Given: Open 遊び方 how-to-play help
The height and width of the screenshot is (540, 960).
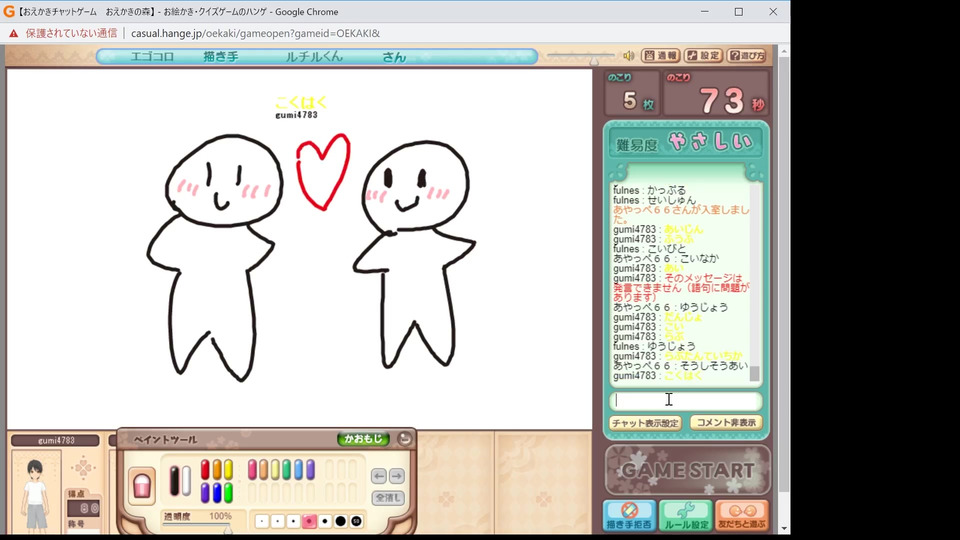Looking at the screenshot, I should coord(747,56).
